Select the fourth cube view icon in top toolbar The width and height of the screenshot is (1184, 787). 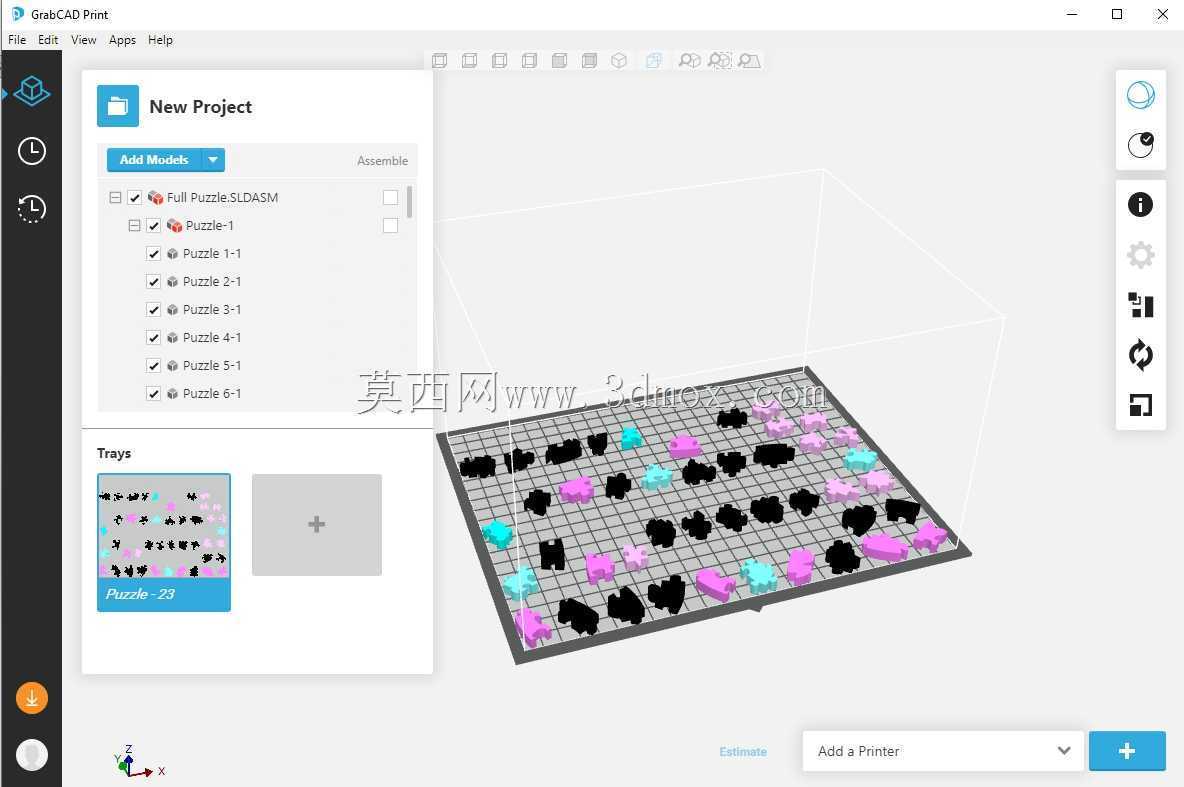pyautogui.click(x=529, y=60)
